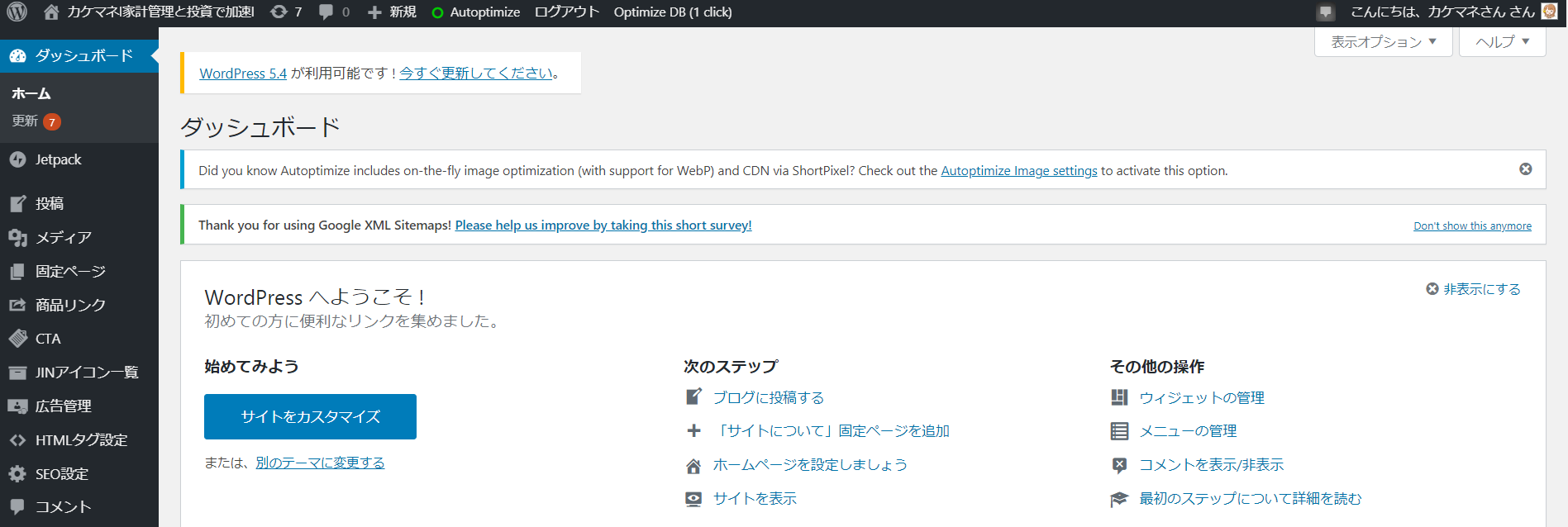Image resolution: width=1568 pixels, height=527 pixels.
Task: Click コメントを表示/非表示 link
Action: (1212, 465)
